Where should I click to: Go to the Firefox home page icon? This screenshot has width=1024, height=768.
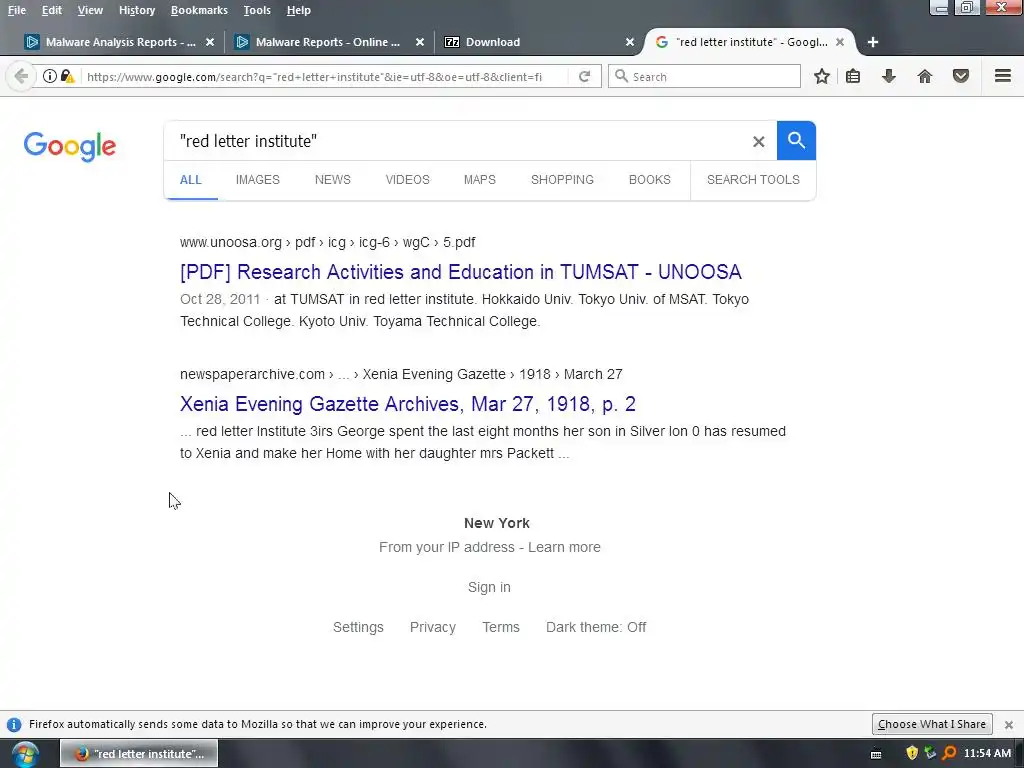click(925, 76)
